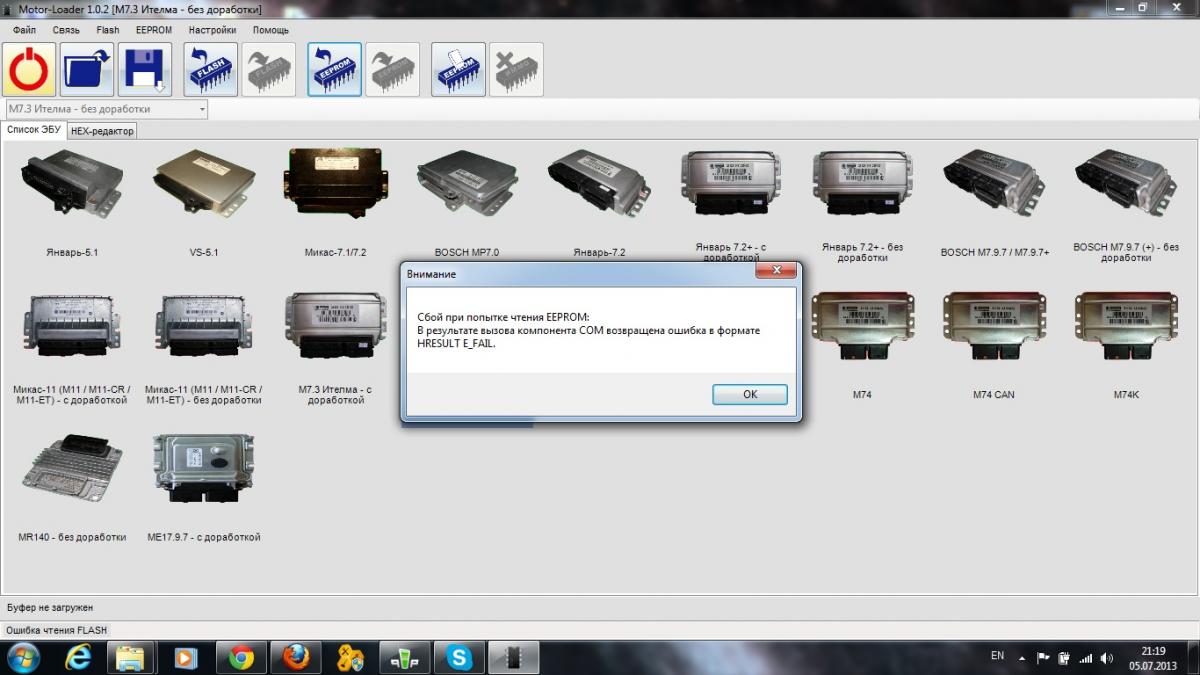1200x675 pixels.
Task: Select the M7.3 Ителма с доработкой thumbnail
Action: click(x=335, y=326)
